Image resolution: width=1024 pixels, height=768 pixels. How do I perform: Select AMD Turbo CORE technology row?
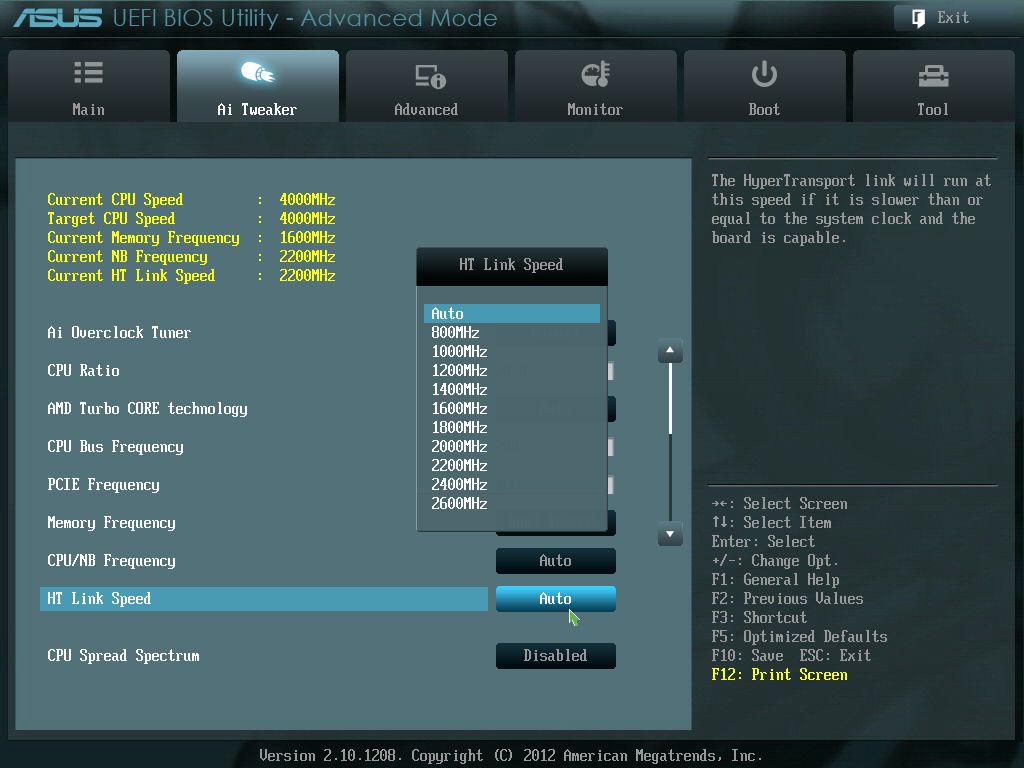tap(148, 409)
